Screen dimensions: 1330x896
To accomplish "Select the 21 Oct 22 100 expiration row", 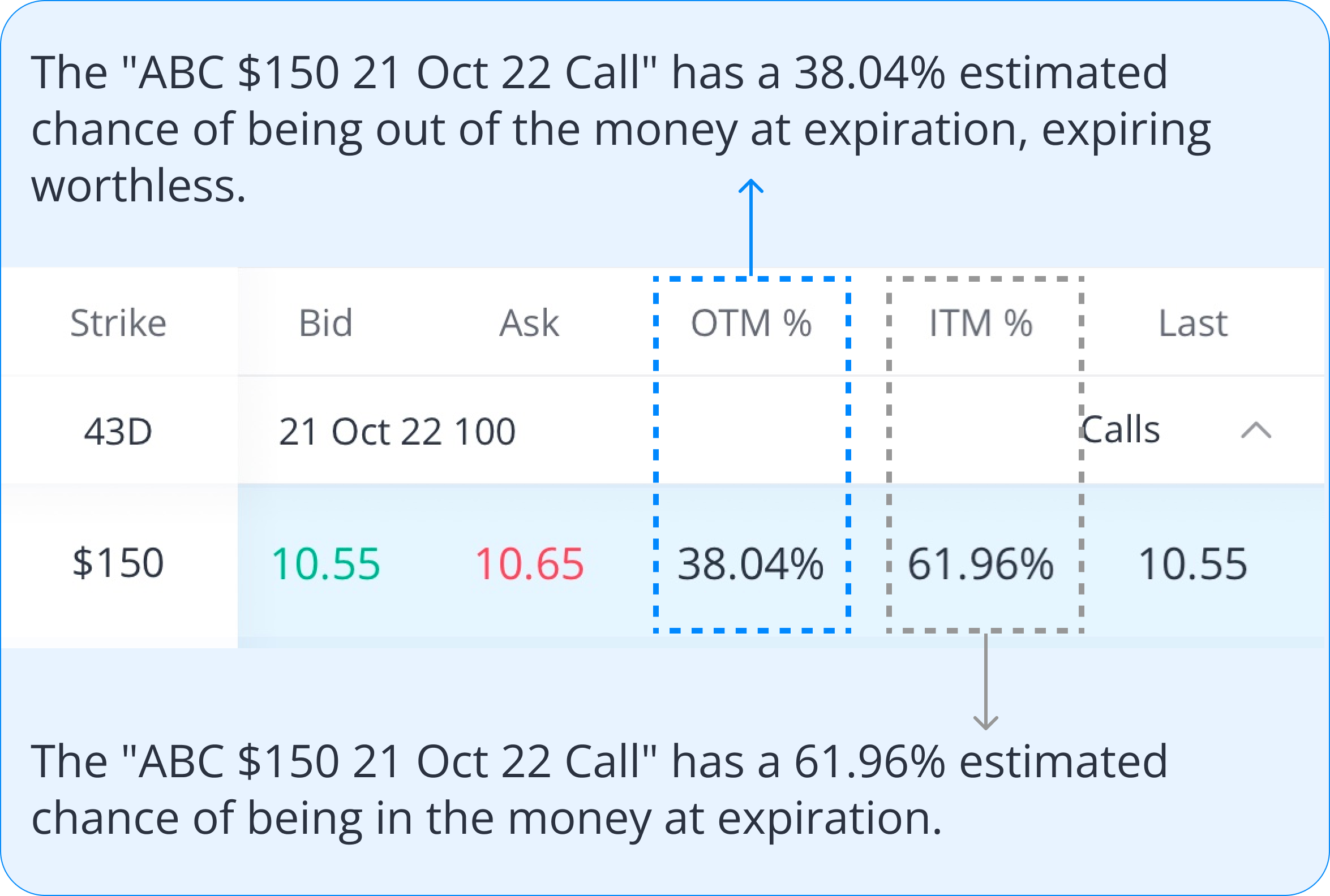I will pos(397,431).
